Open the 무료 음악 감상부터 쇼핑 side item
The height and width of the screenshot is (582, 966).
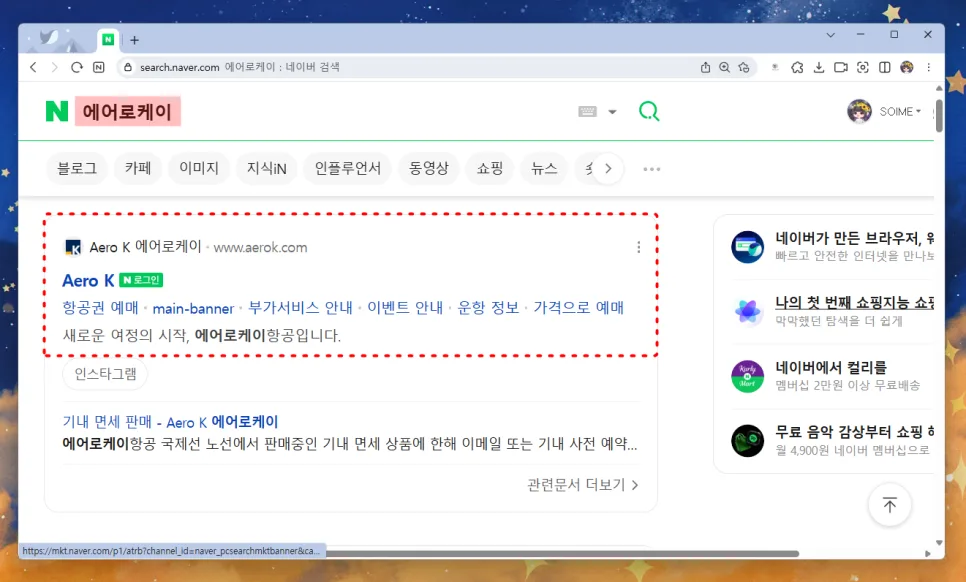pyautogui.click(x=832, y=441)
